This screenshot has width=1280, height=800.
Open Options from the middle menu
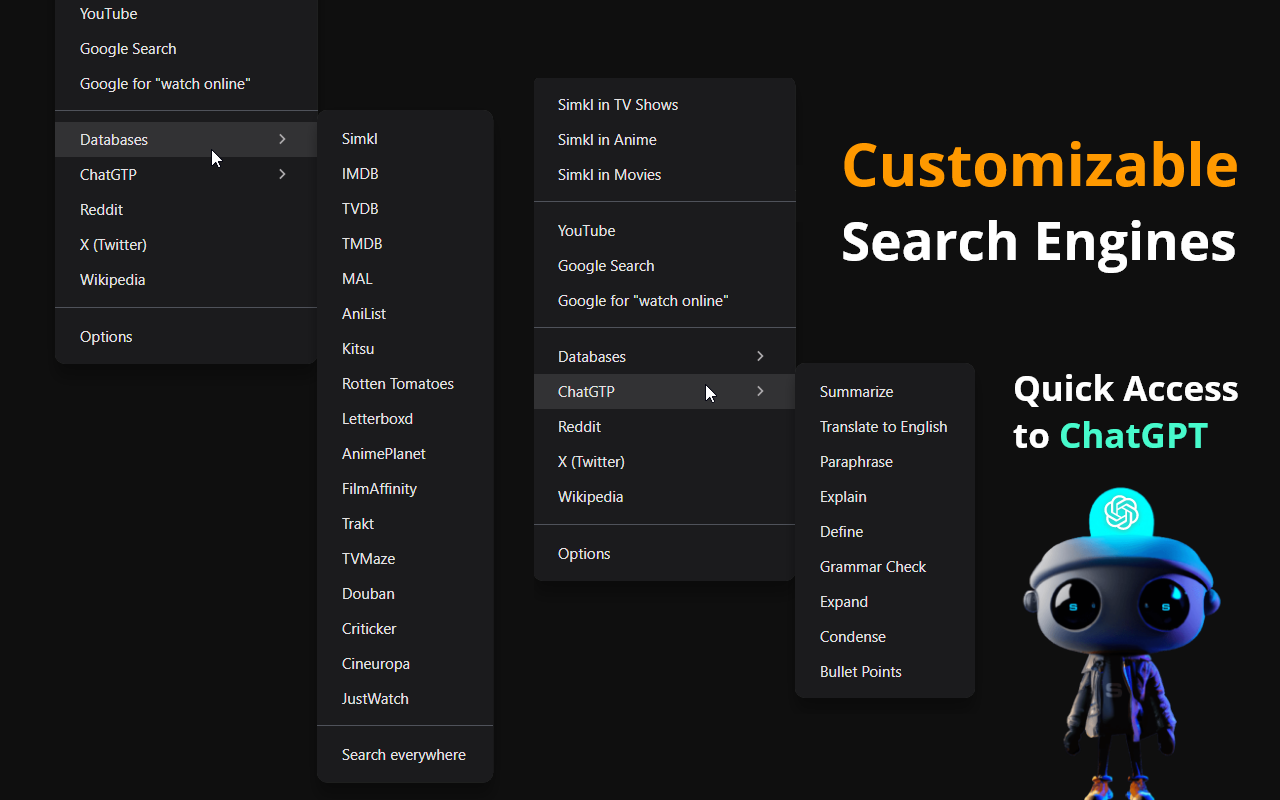584,553
